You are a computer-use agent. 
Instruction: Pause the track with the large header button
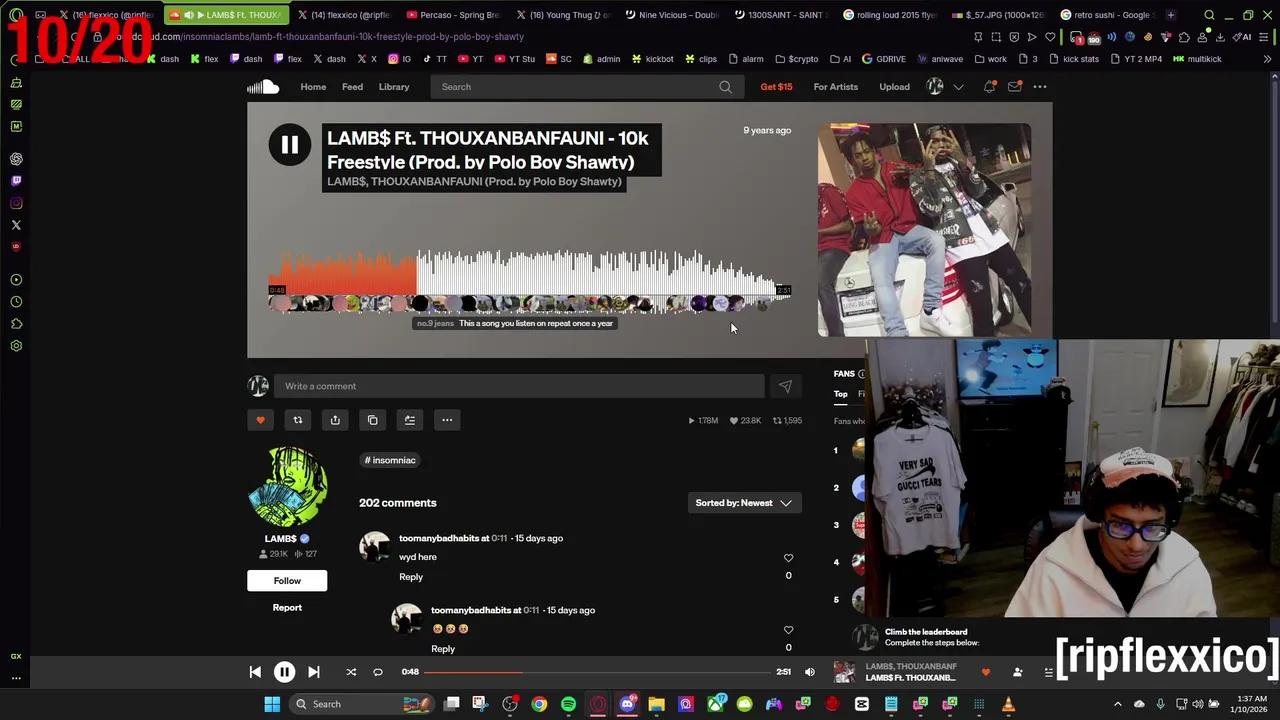point(289,145)
